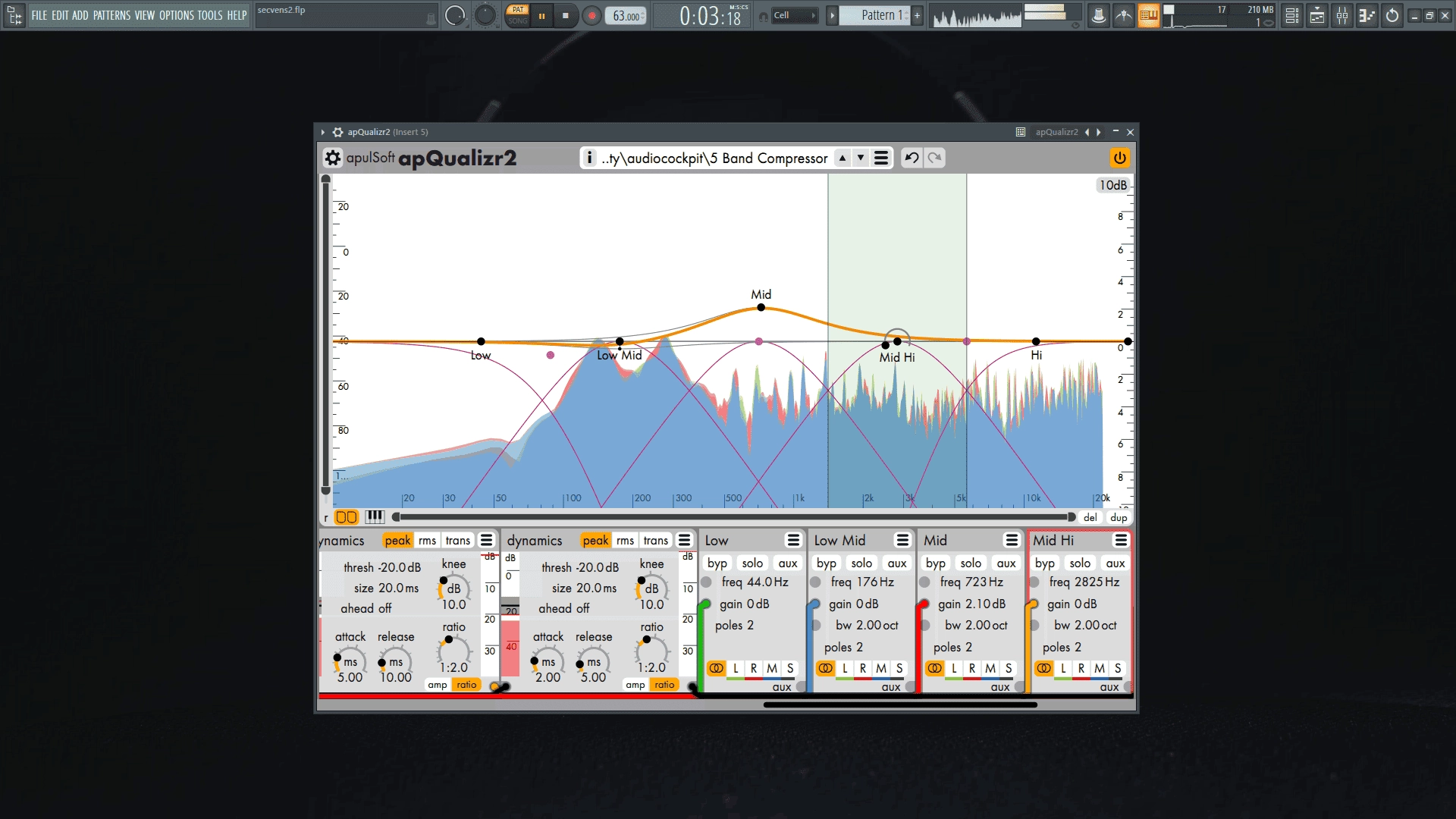Open the Cell snap dropdown
Screen dimensions: 1456x819
[x=794, y=15]
